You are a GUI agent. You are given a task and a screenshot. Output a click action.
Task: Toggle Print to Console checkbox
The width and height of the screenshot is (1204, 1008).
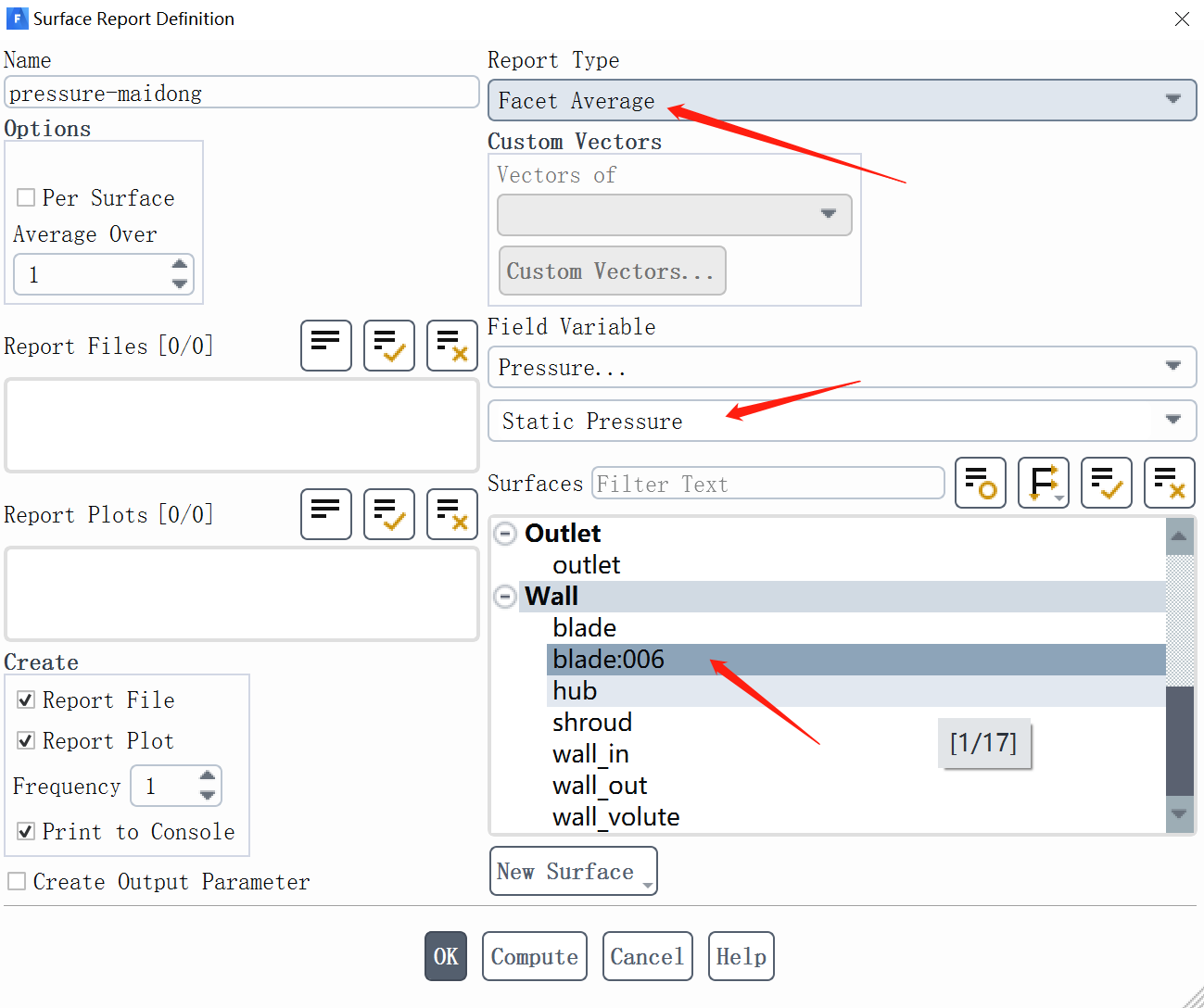[27, 831]
